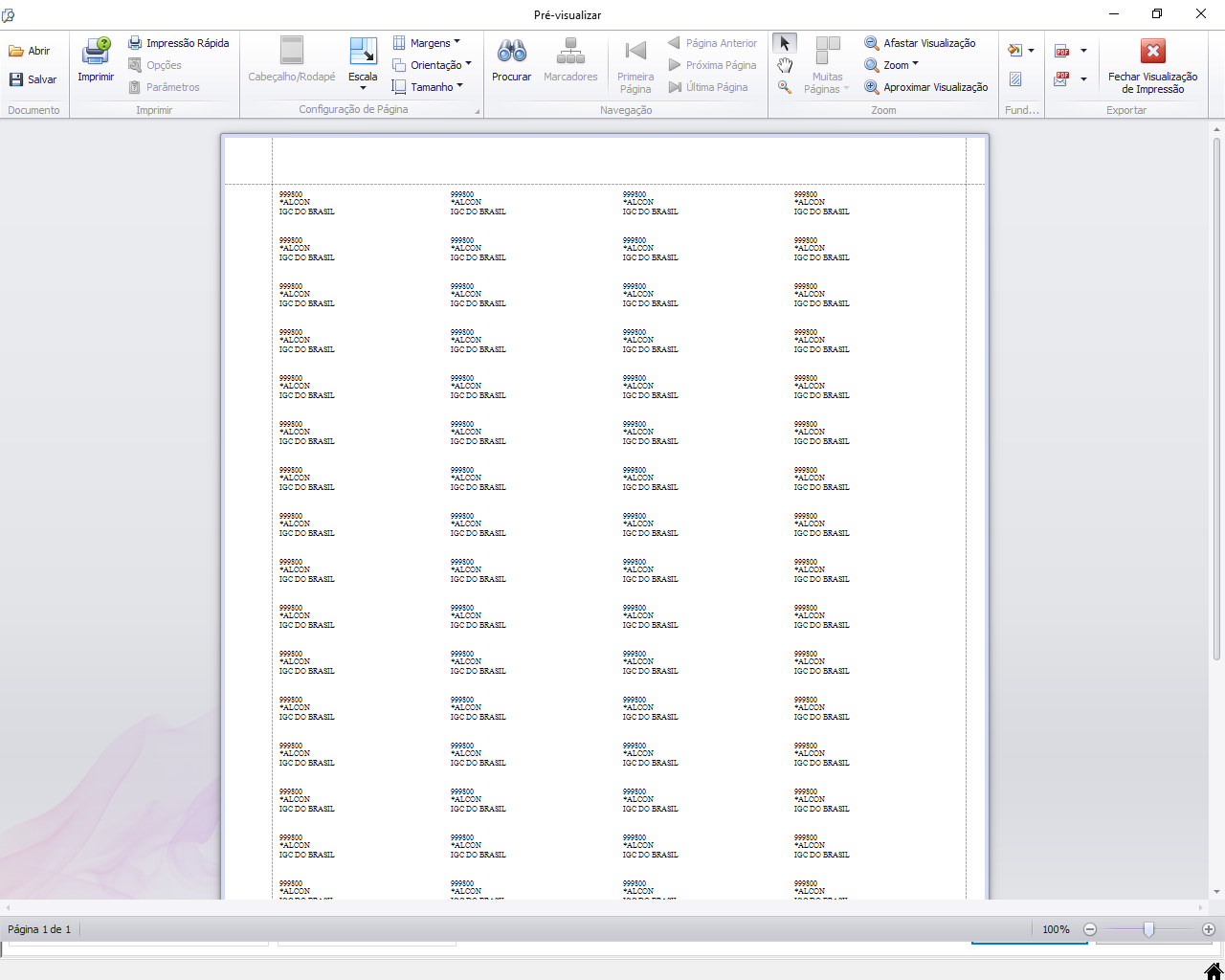Open page color dropdown arrow
Image resolution: width=1225 pixels, height=980 pixels.
(1031, 51)
